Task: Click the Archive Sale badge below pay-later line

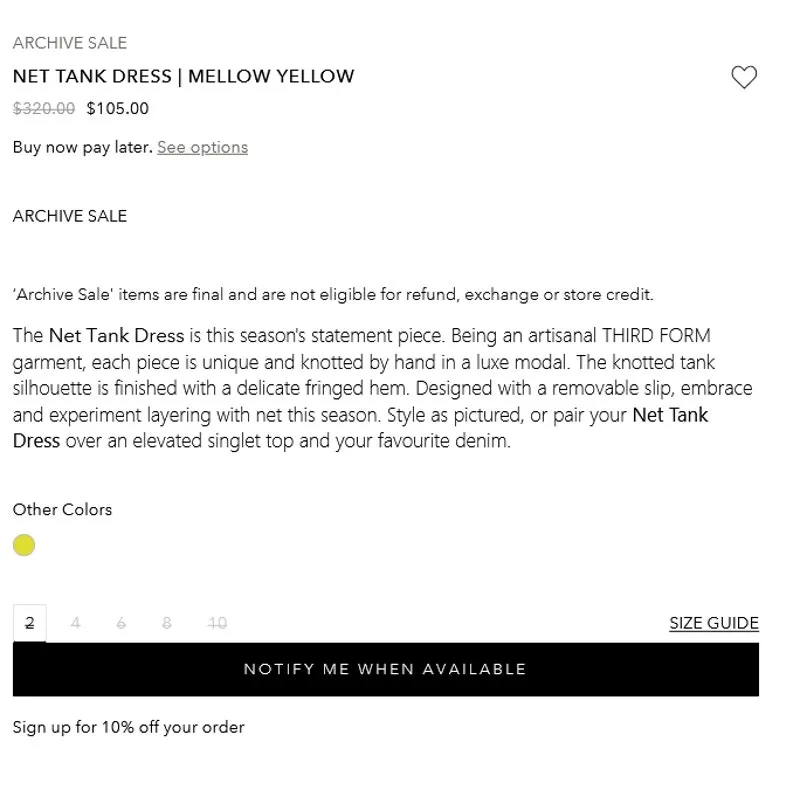Action: 70,215
